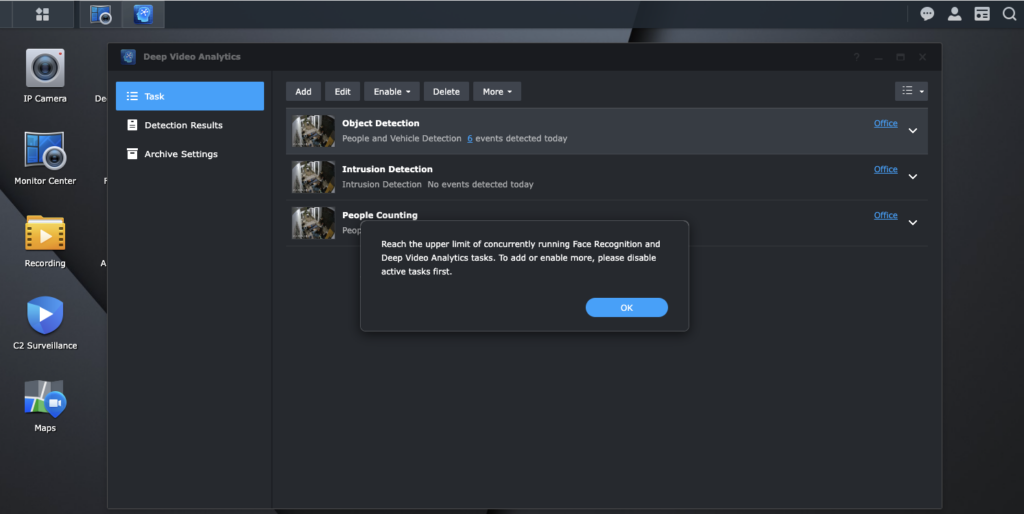1024x514 pixels.
Task: Open the notifications chat bubble icon
Action: click(x=927, y=14)
